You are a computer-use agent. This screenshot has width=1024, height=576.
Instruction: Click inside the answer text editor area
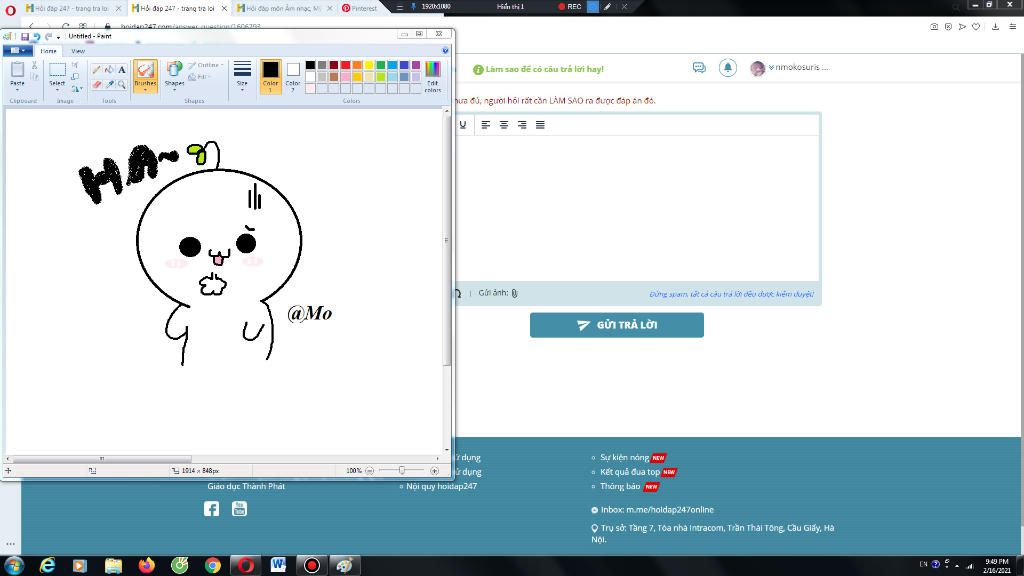click(637, 208)
